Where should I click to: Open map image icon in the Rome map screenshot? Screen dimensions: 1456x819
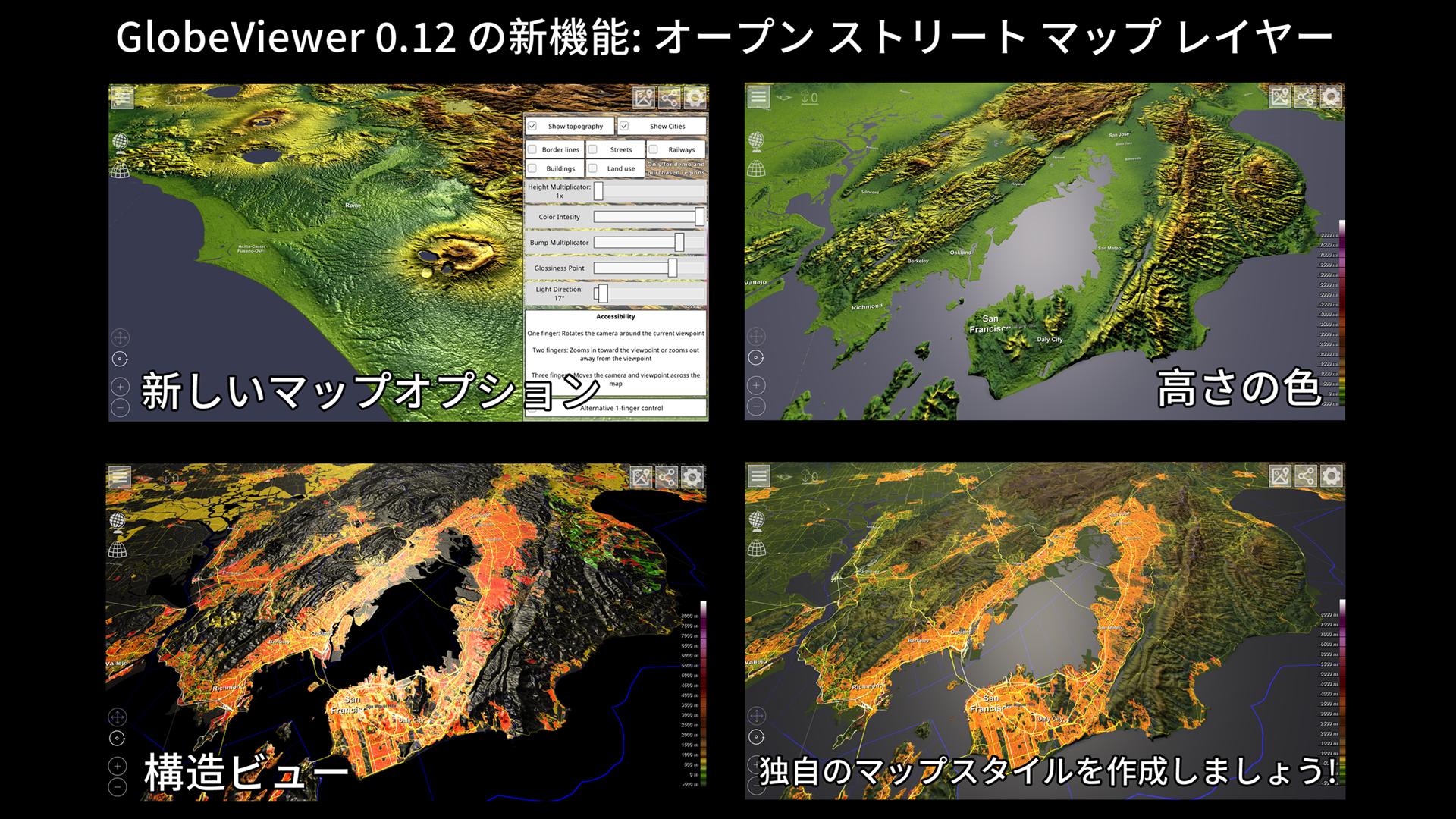pos(644,97)
